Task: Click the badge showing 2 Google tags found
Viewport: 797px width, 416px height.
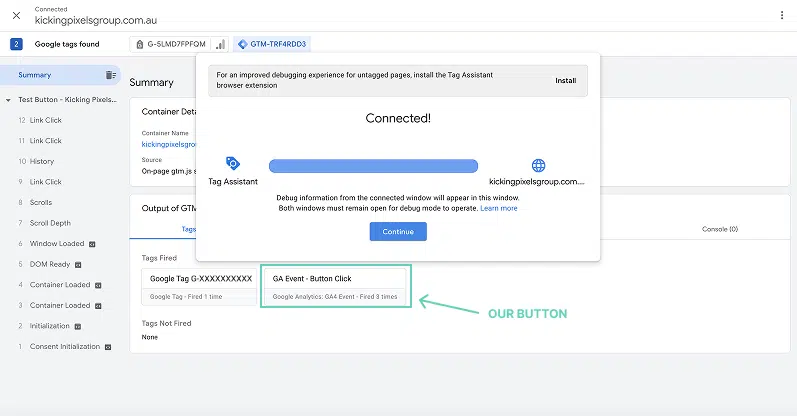Action: point(16,44)
